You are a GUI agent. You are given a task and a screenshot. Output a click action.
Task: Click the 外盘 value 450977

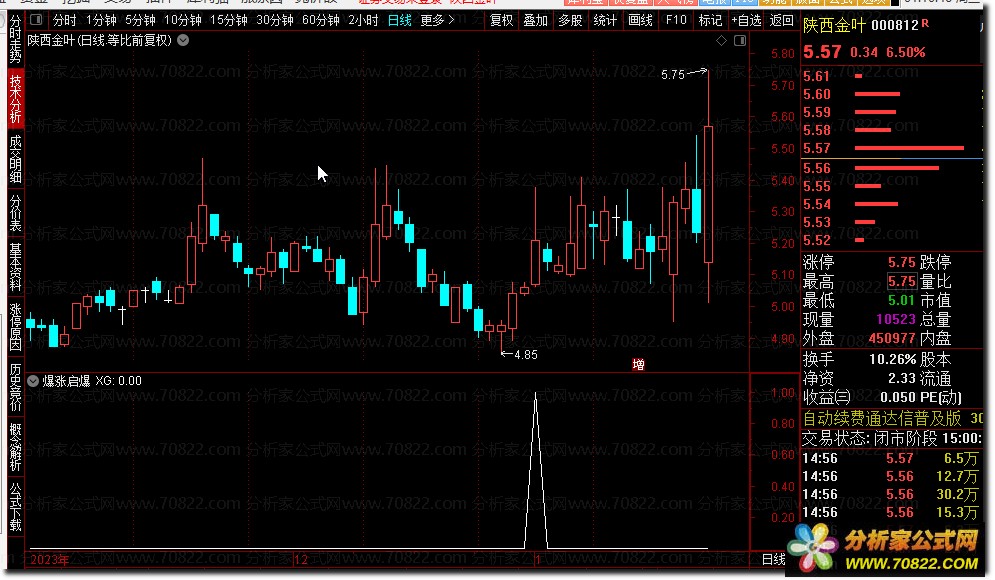click(892, 338)
